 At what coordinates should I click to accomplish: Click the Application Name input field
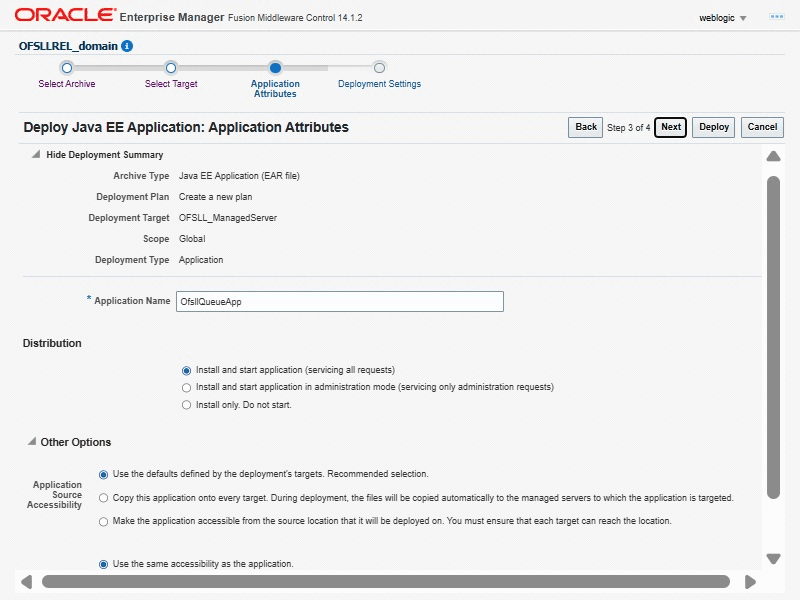(340, 302)
